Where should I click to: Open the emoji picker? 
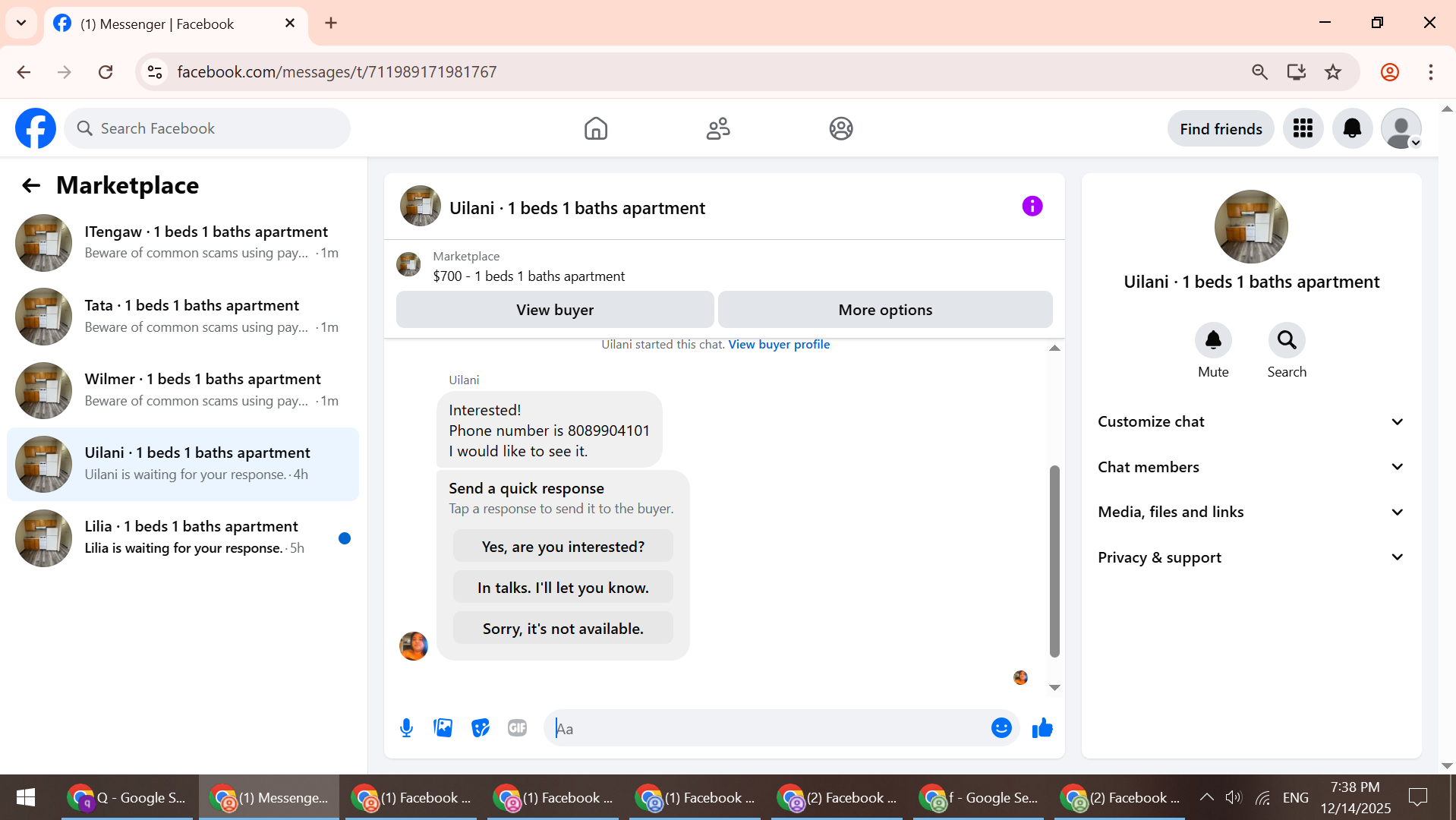(1001, 728)
